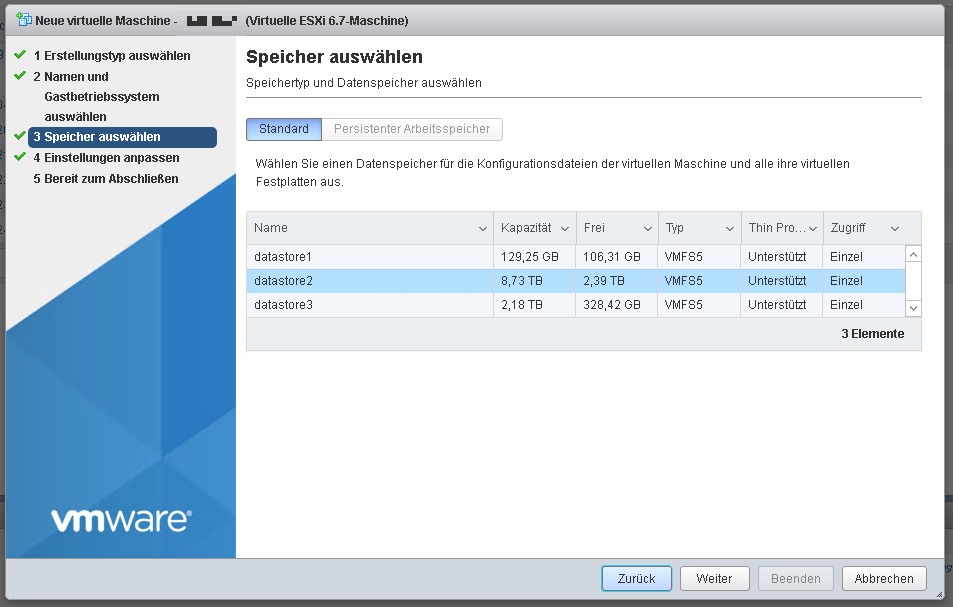Click the VMware logo in sidebar
This screenshot has width=953, height=607.
coord(120,520)
